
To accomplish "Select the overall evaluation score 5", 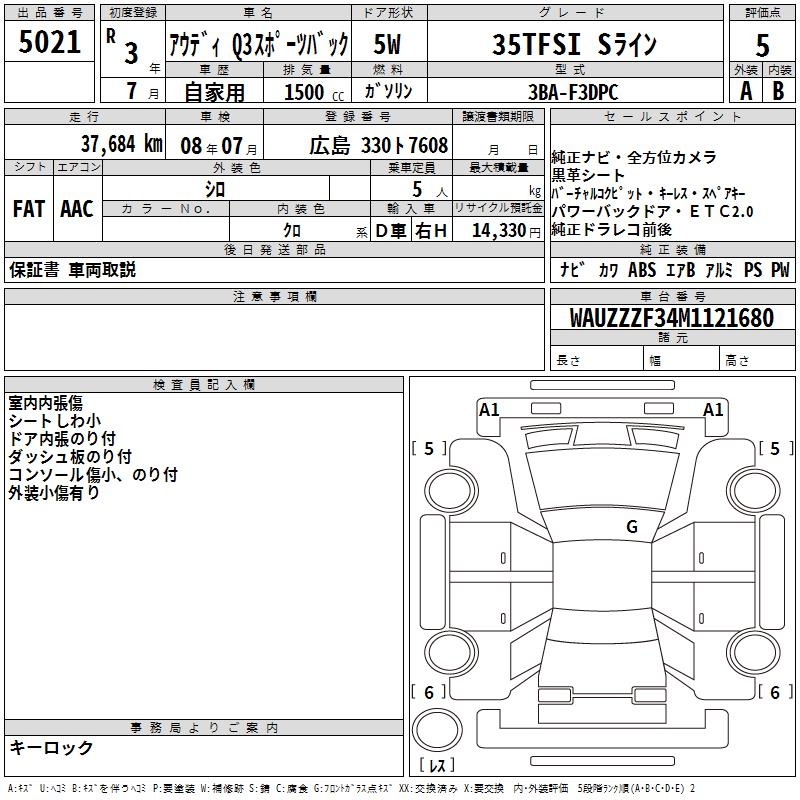I will (762, 46).
